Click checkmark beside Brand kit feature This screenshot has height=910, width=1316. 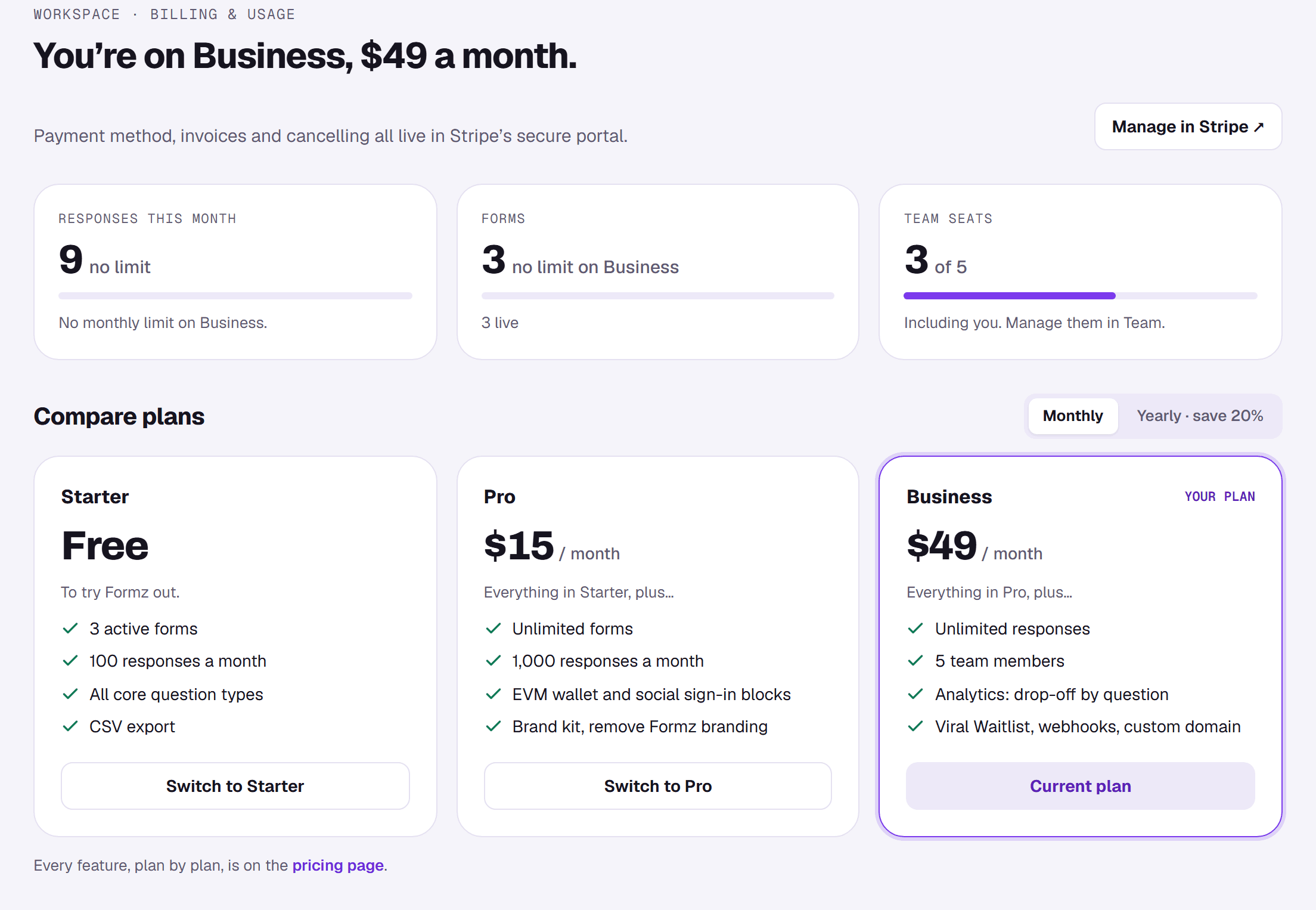pyautogui.click(x=493, y=726)
